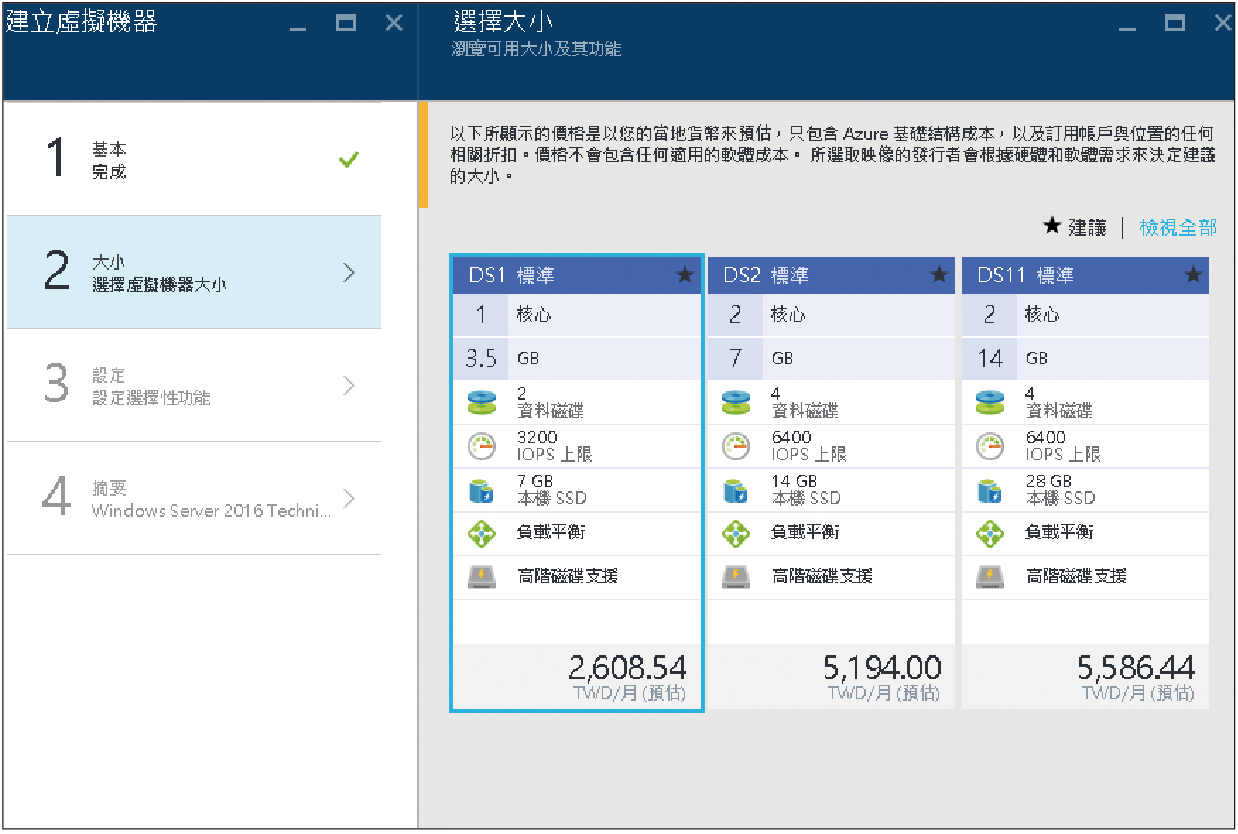This screenshot has height=834, width=1238.
Task: Click the green checkmark on step 1 基本
Action: (x=349, y=160)
